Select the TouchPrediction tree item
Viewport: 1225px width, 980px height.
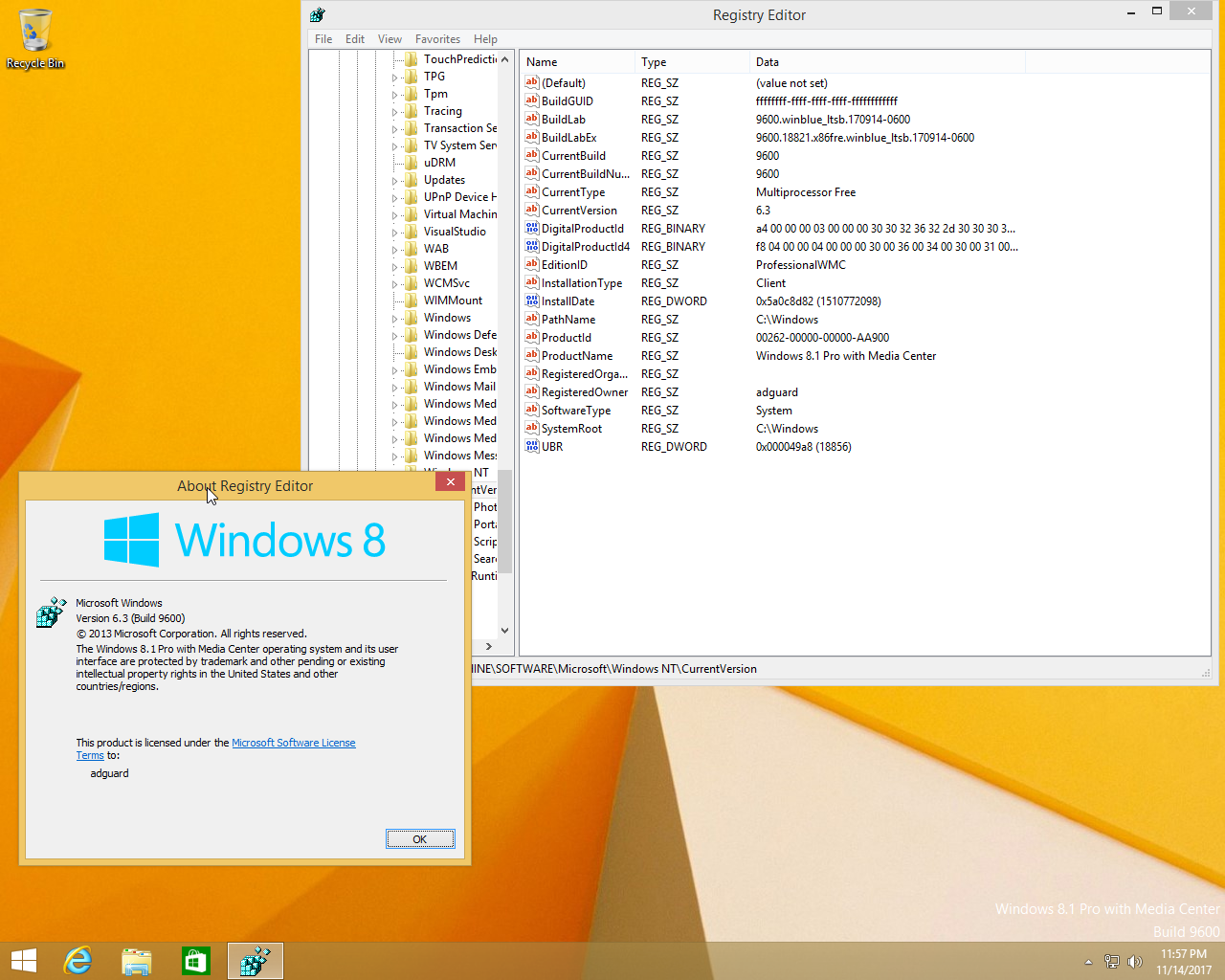(460, 59)
